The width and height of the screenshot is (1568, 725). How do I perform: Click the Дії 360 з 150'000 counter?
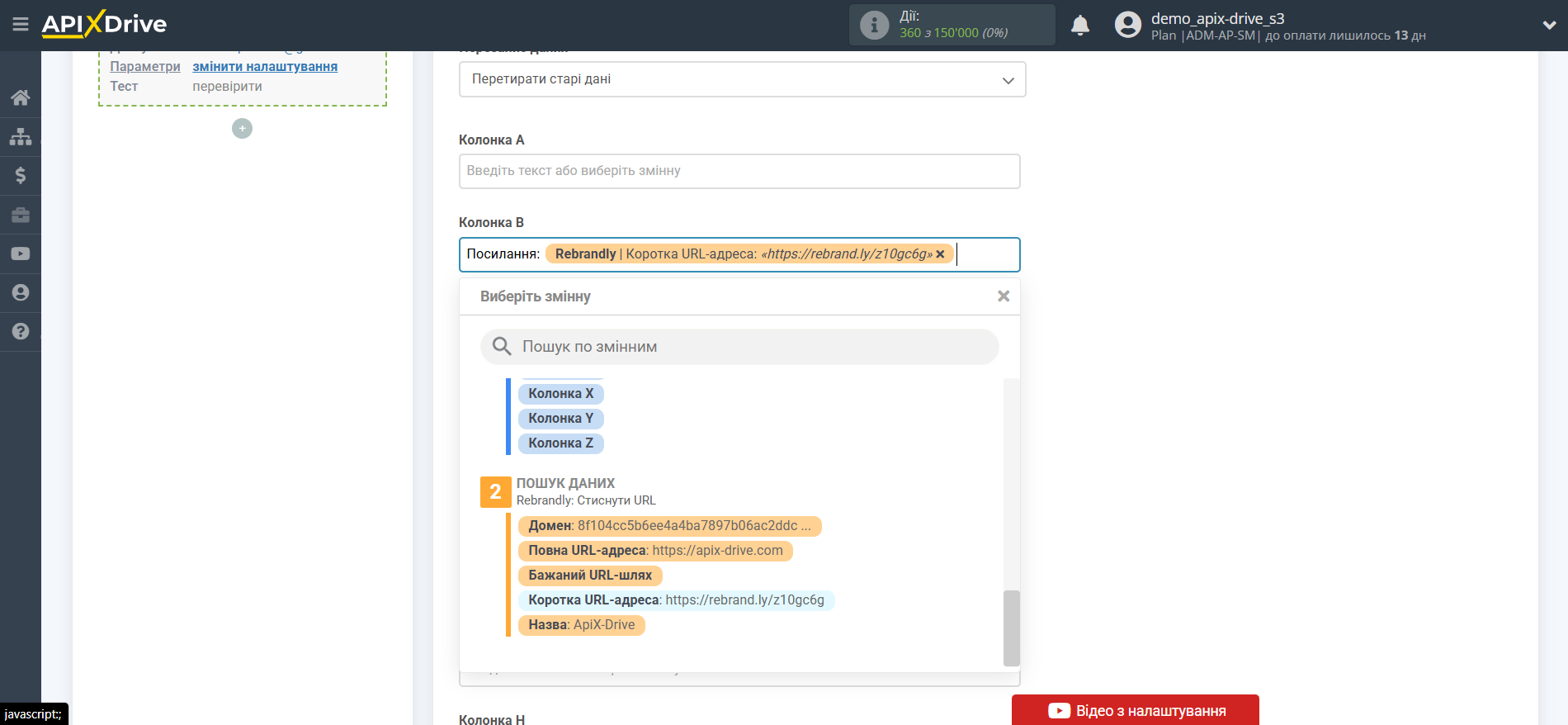pyautogui.click(x=953, y=25)
